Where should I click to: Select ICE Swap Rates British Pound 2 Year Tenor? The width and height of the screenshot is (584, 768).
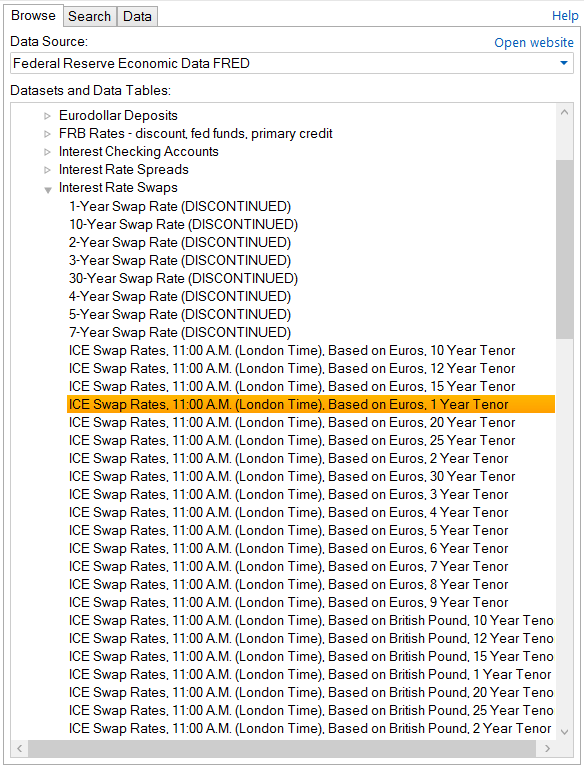pos(310,729)
